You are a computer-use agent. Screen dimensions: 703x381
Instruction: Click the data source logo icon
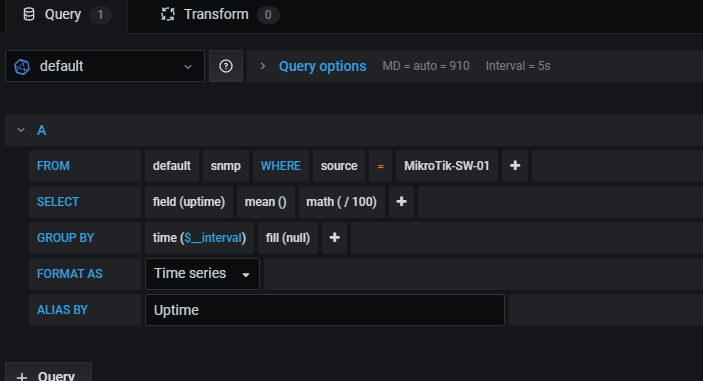point(22,67)
